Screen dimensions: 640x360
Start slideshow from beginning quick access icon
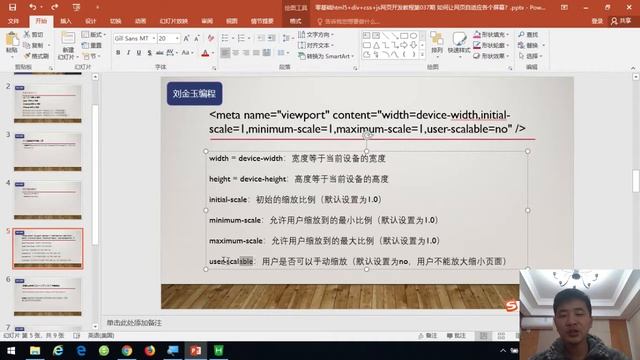76,7
